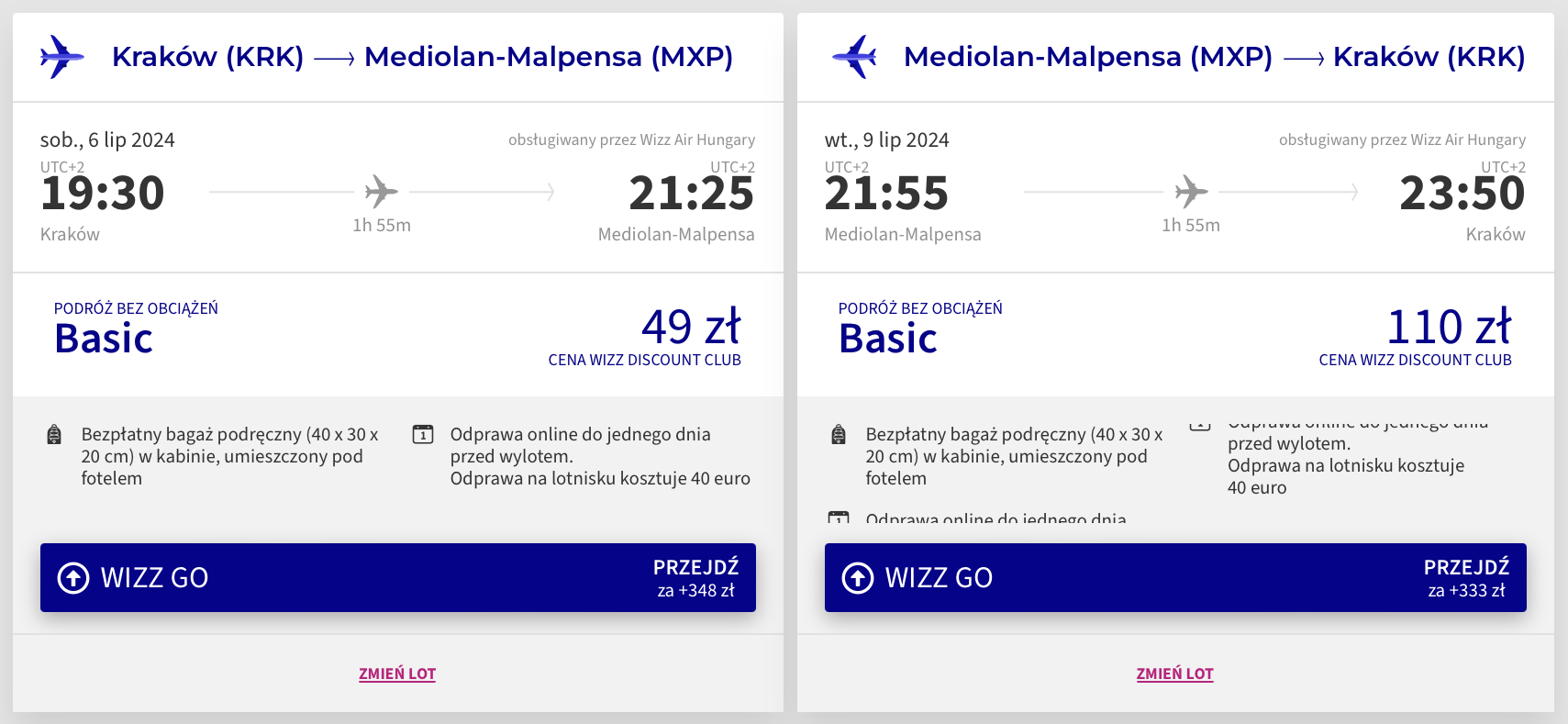Image resolution: width=1568 pixels, height=724 pixels.
Task: Click the 19:30 departure time from Kraków
Action: tap(103, 194)
